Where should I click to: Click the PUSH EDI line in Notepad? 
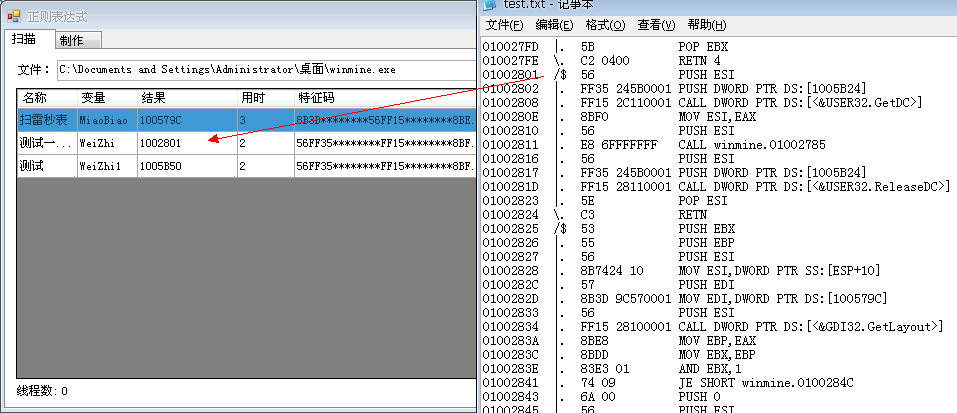click(x=609, y=285)
